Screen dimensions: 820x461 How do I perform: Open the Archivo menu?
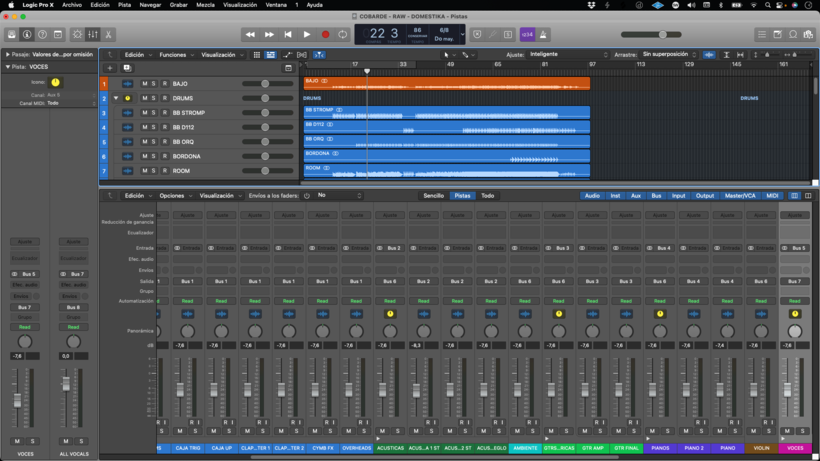point(72,5)
